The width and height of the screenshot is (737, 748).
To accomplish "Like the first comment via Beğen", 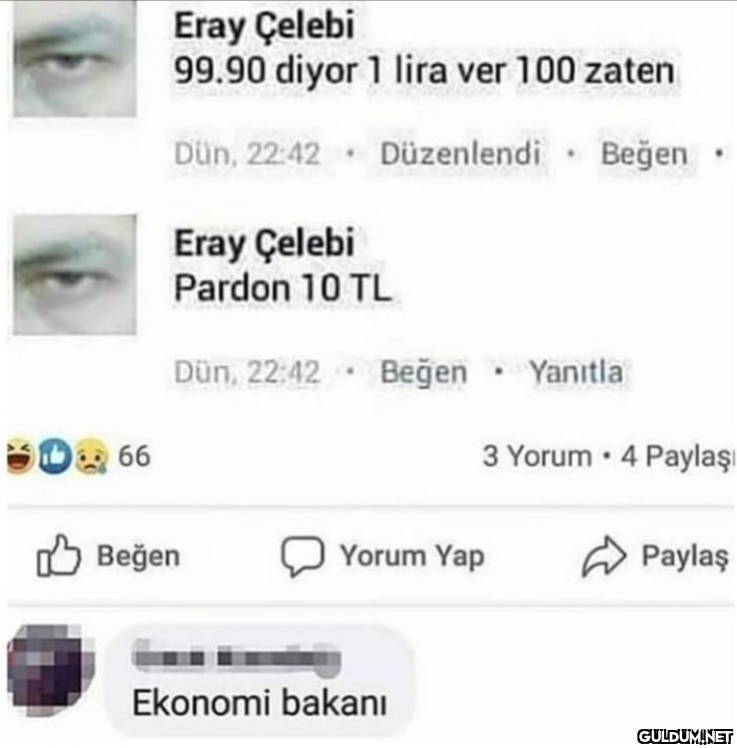I will point(644,154).
